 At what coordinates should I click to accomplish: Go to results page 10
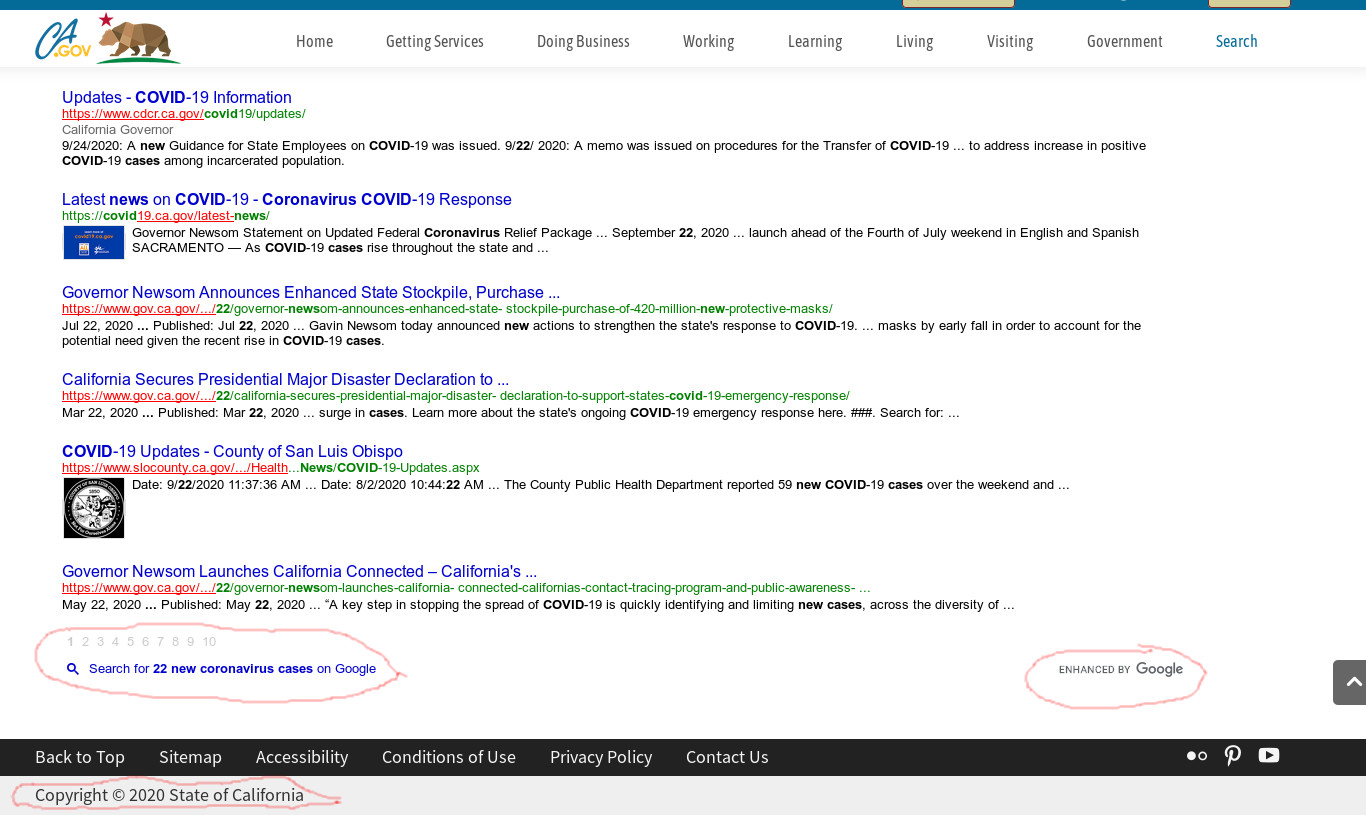click(209, 642)
